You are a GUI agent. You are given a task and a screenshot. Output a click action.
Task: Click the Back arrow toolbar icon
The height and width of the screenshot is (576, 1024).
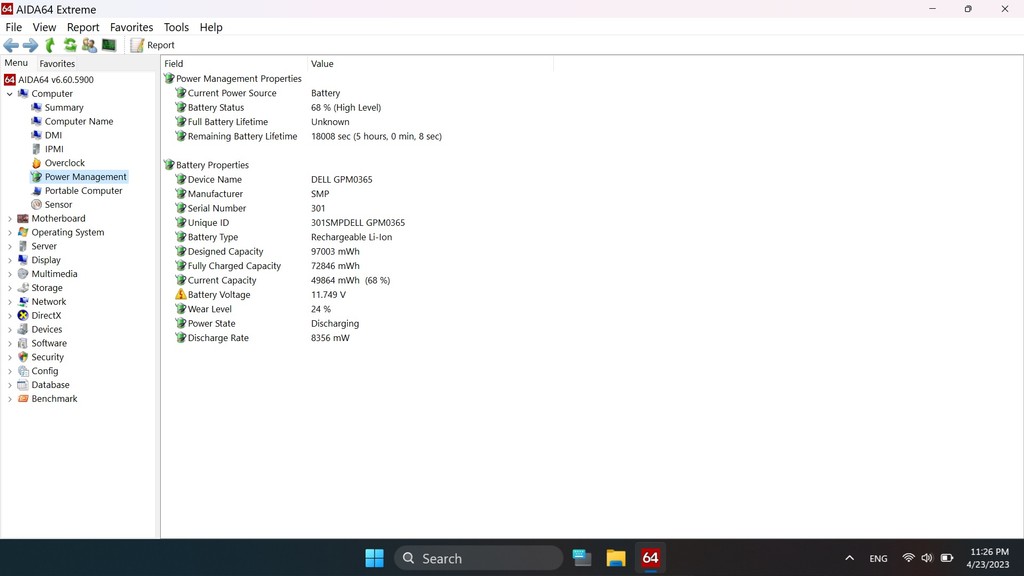pos(11,45)
